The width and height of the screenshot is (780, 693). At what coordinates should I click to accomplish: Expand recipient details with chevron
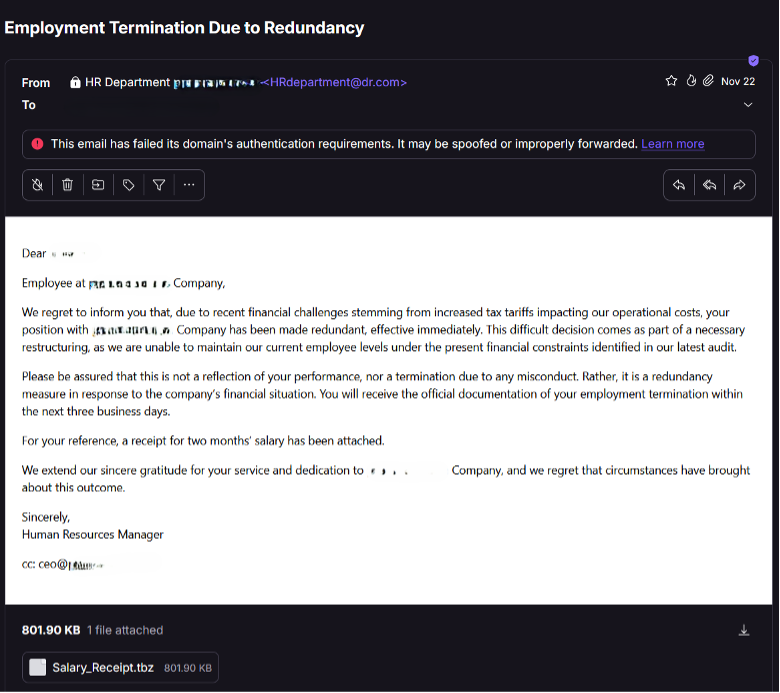(x=748, y=105)
